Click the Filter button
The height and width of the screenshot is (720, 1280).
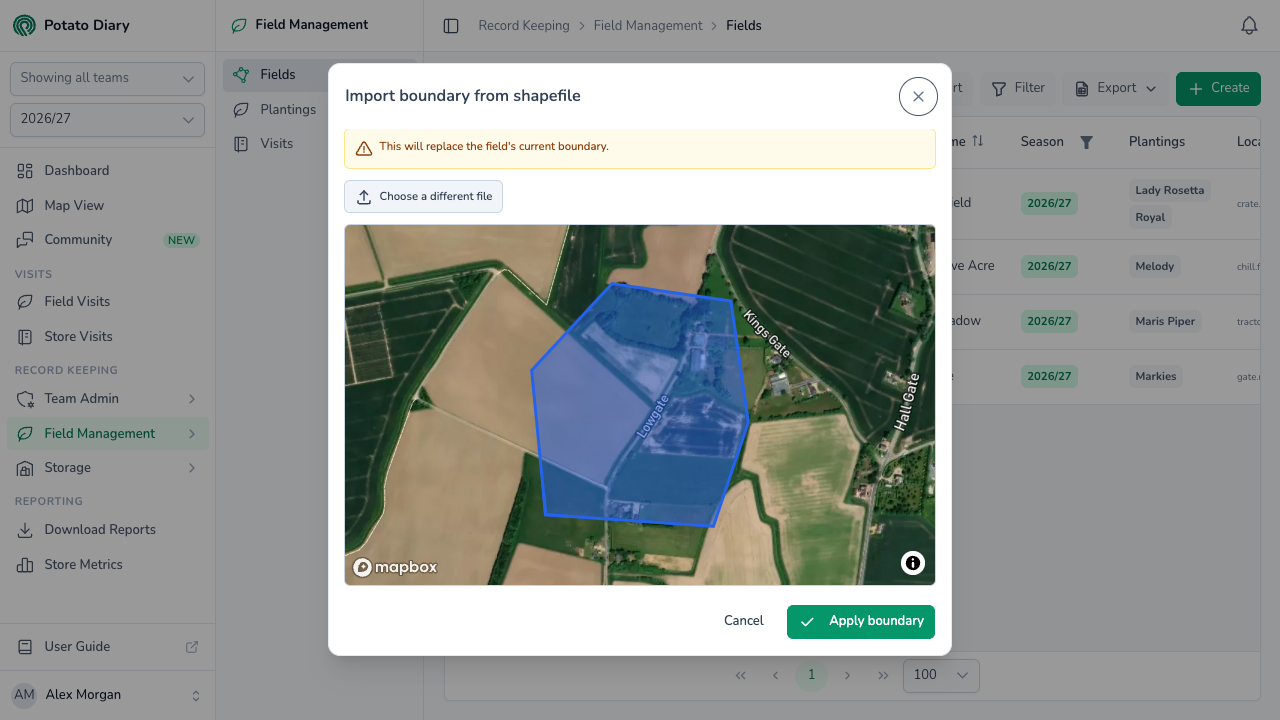(x=1018, y=88)
